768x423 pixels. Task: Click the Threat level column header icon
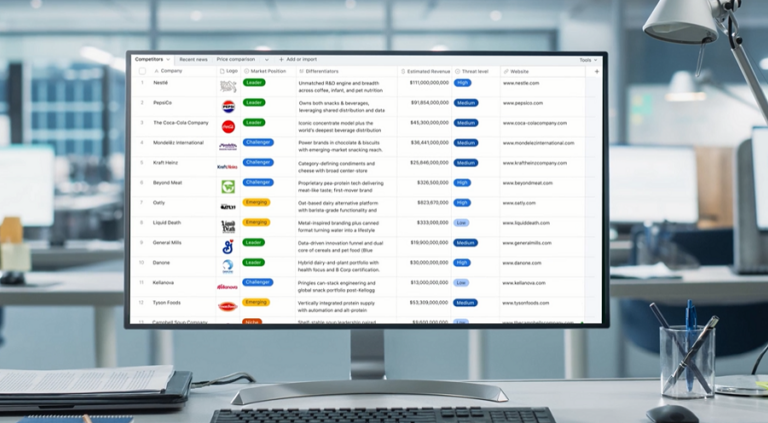point(457,71)
